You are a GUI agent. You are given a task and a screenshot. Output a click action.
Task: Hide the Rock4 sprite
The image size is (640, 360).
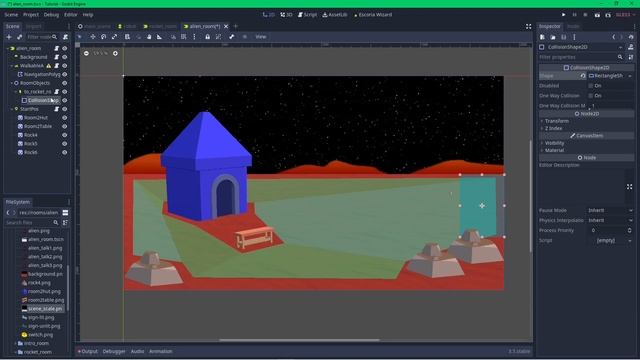(64, 135)
